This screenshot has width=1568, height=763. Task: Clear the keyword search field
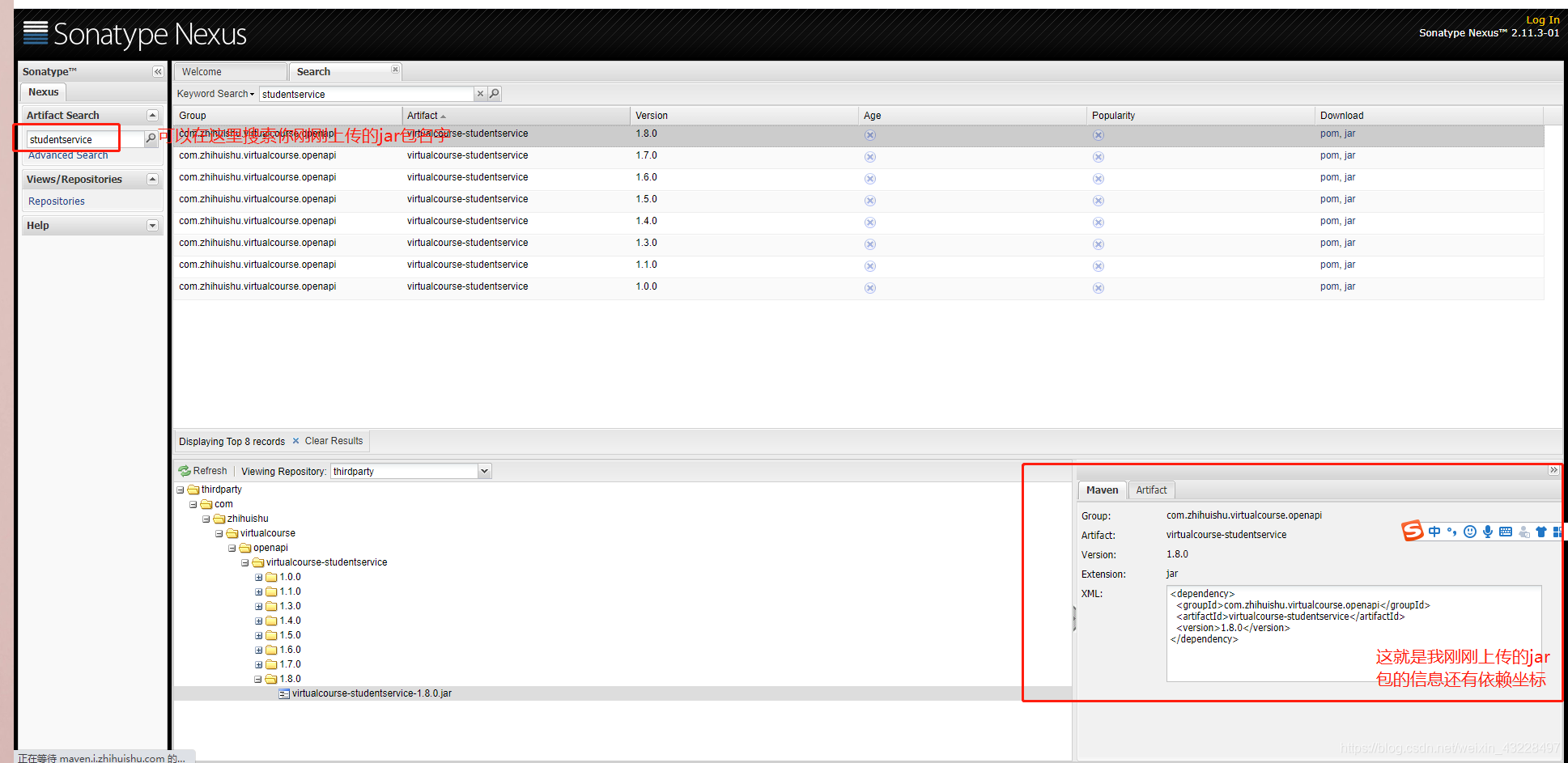[480, 94]
